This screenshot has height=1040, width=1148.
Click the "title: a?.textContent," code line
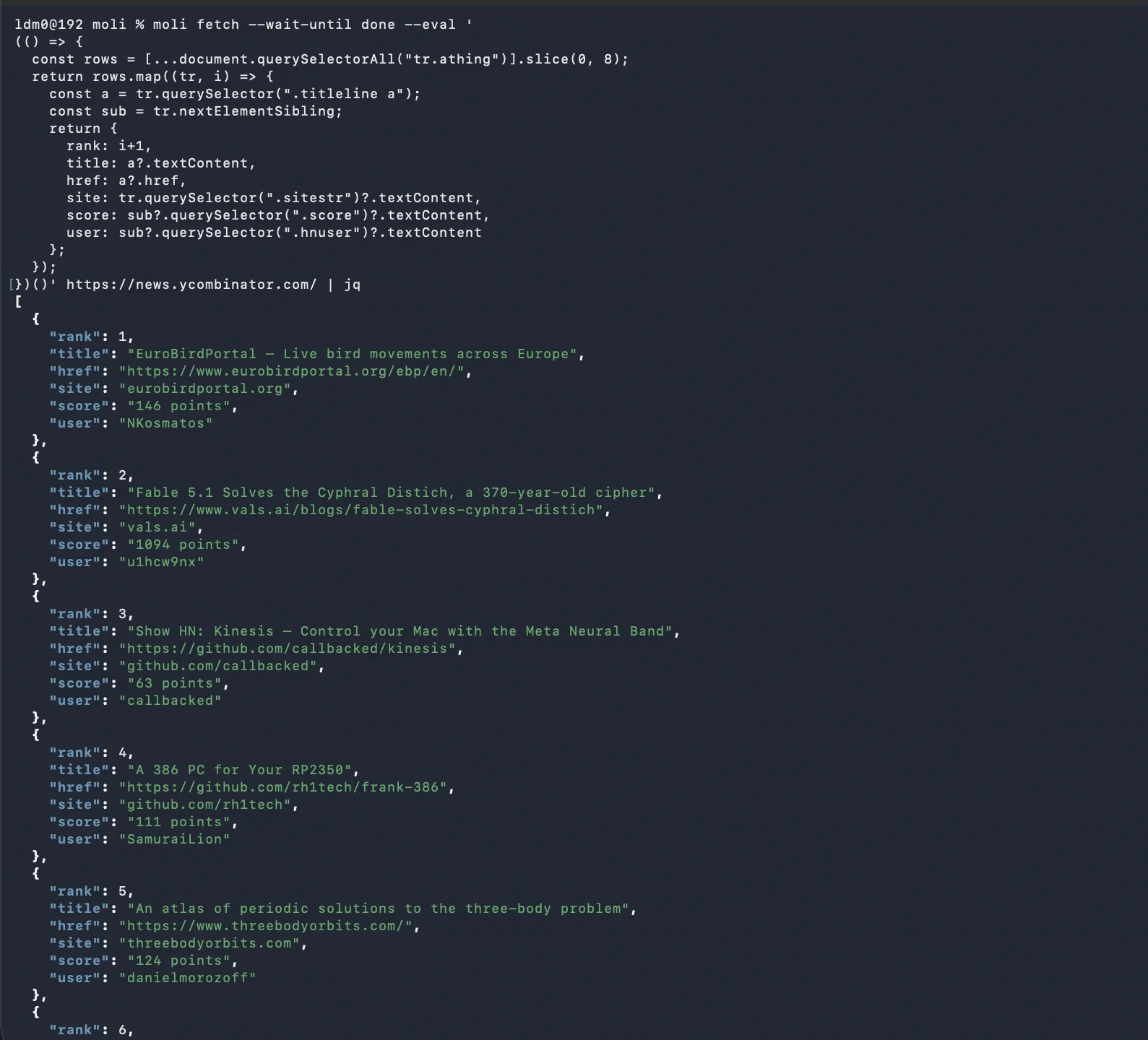pos(161,163)
